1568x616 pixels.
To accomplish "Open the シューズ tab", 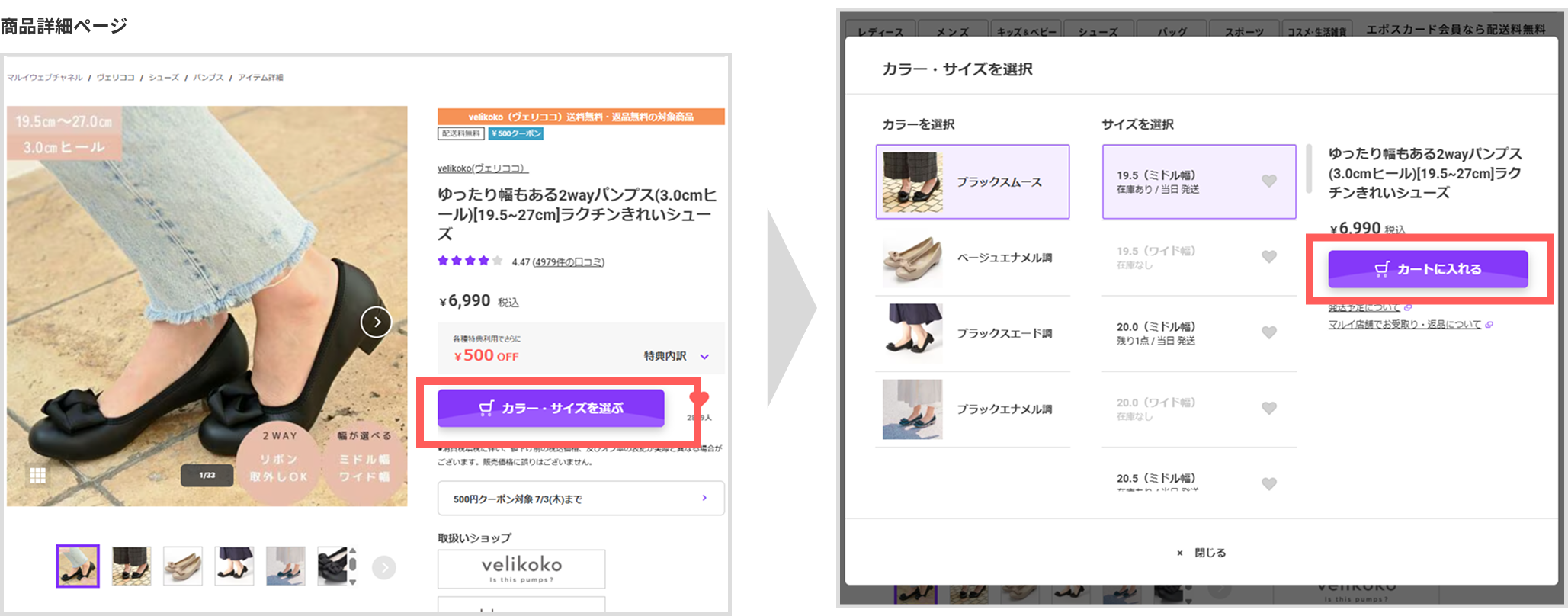I will click(x=1098, y=31).
